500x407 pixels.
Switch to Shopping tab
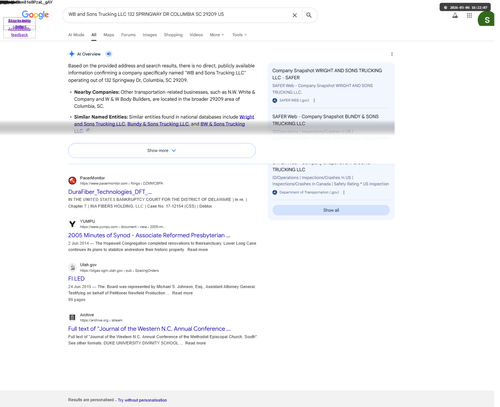pos(173,35)
